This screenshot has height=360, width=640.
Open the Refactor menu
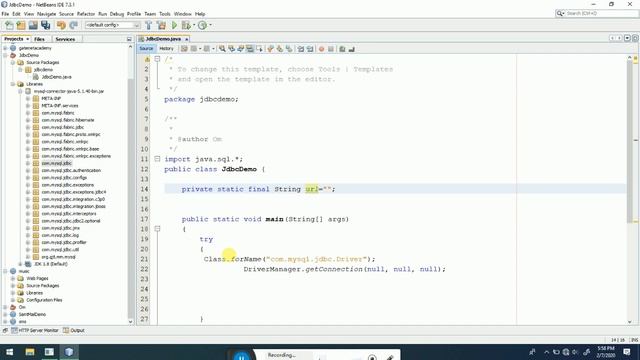click(86, 14)
